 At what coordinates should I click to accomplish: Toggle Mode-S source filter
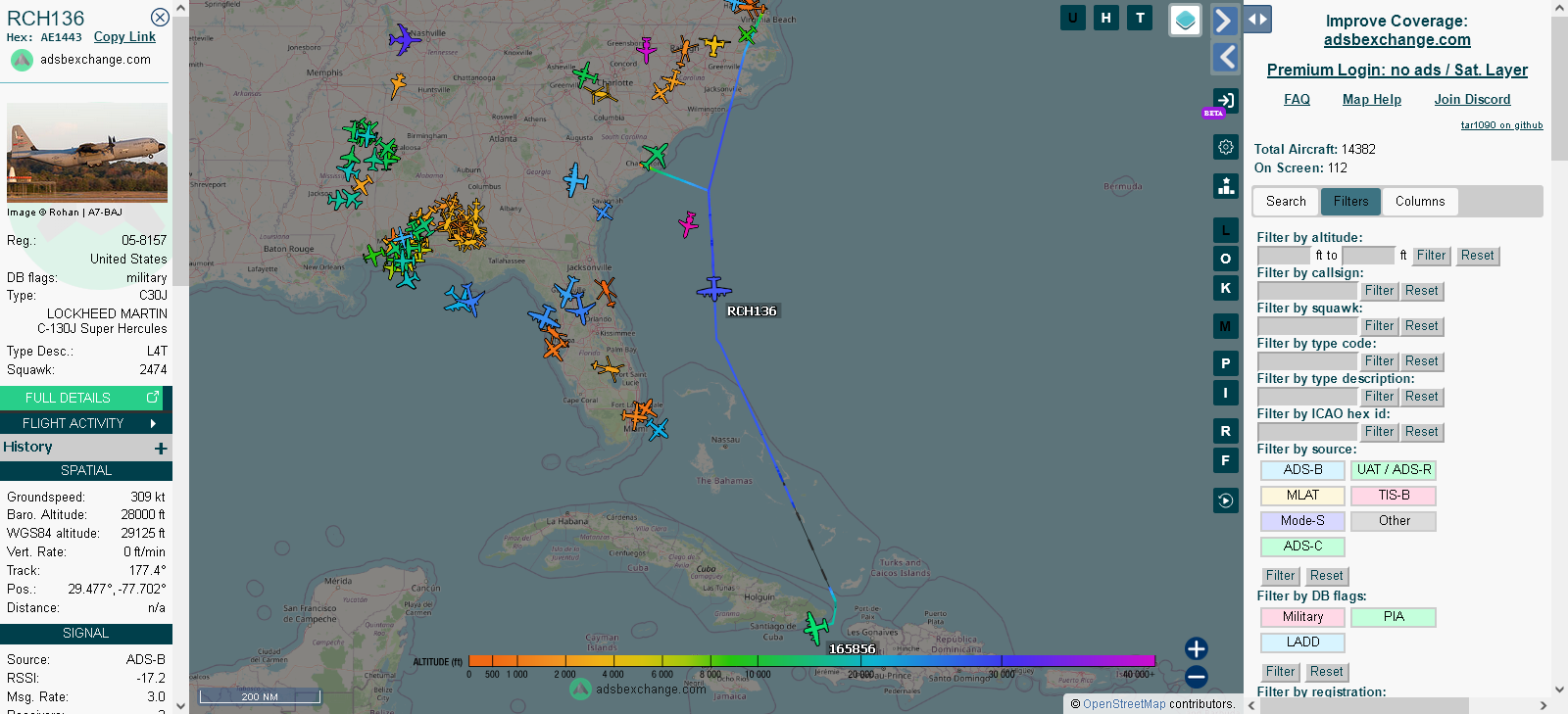click(x=1302, y=521)
